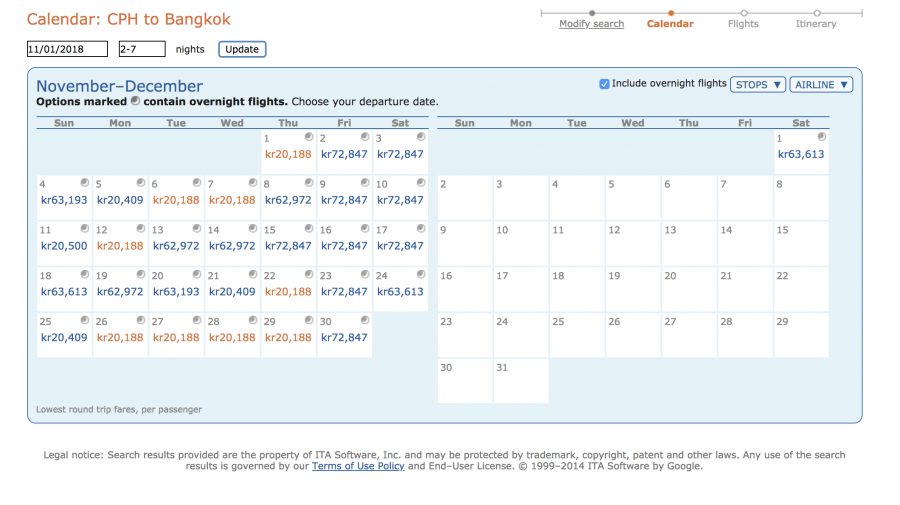Uncheck Include overnight flights checkbox

pyautogui.click(x=604, y=84)
